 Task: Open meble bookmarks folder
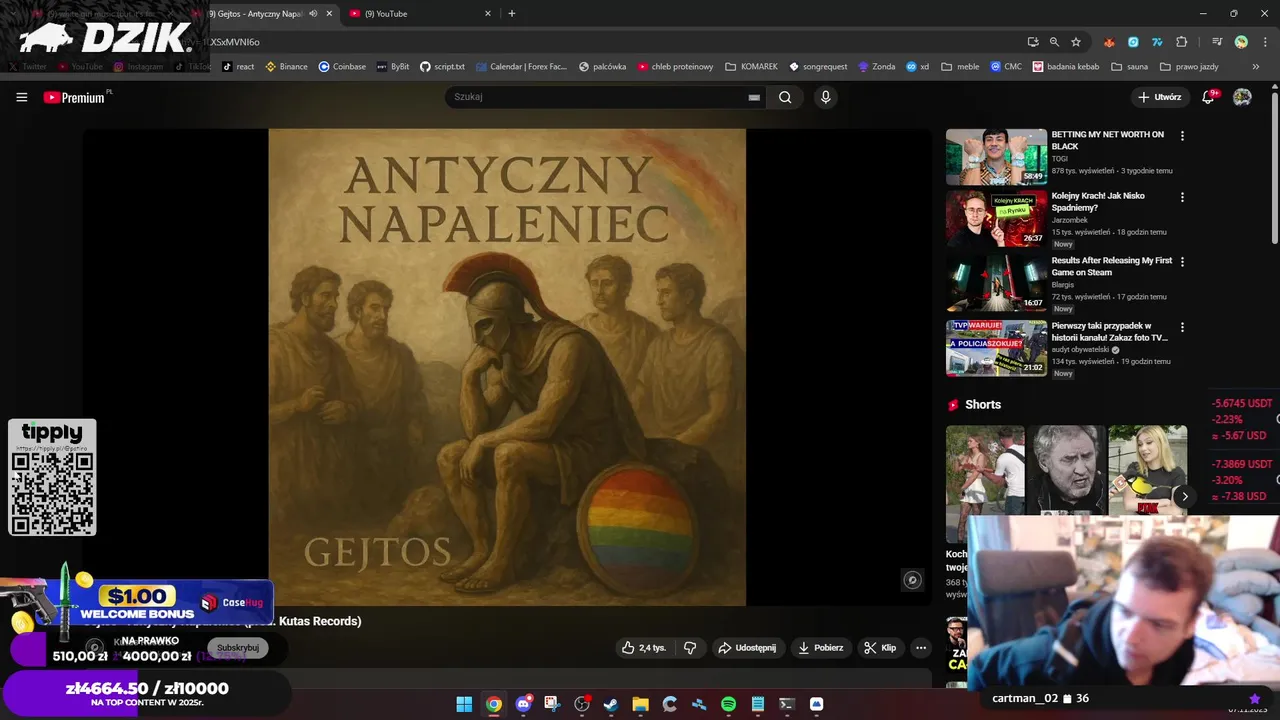960,67
